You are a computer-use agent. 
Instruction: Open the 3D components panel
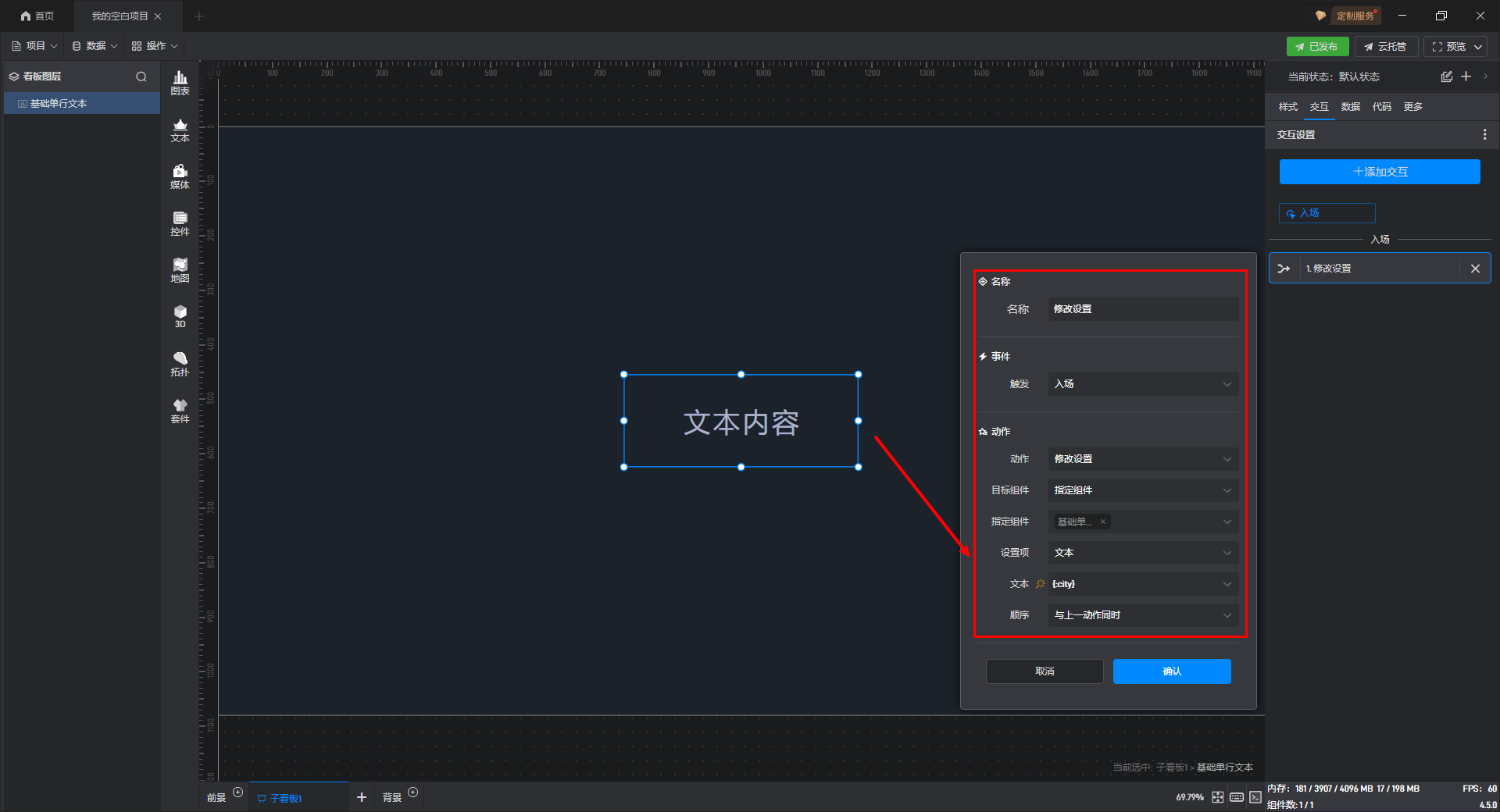pyautogui.click(x=180, y=316)
